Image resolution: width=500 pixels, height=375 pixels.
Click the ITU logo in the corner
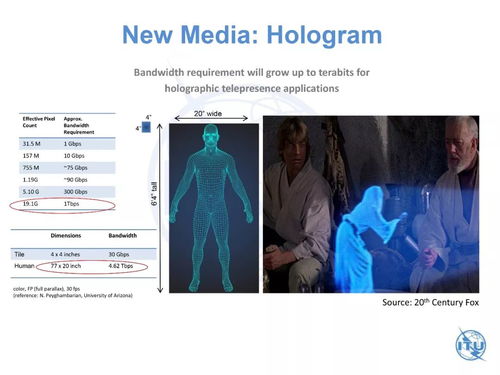coord(471,344)
